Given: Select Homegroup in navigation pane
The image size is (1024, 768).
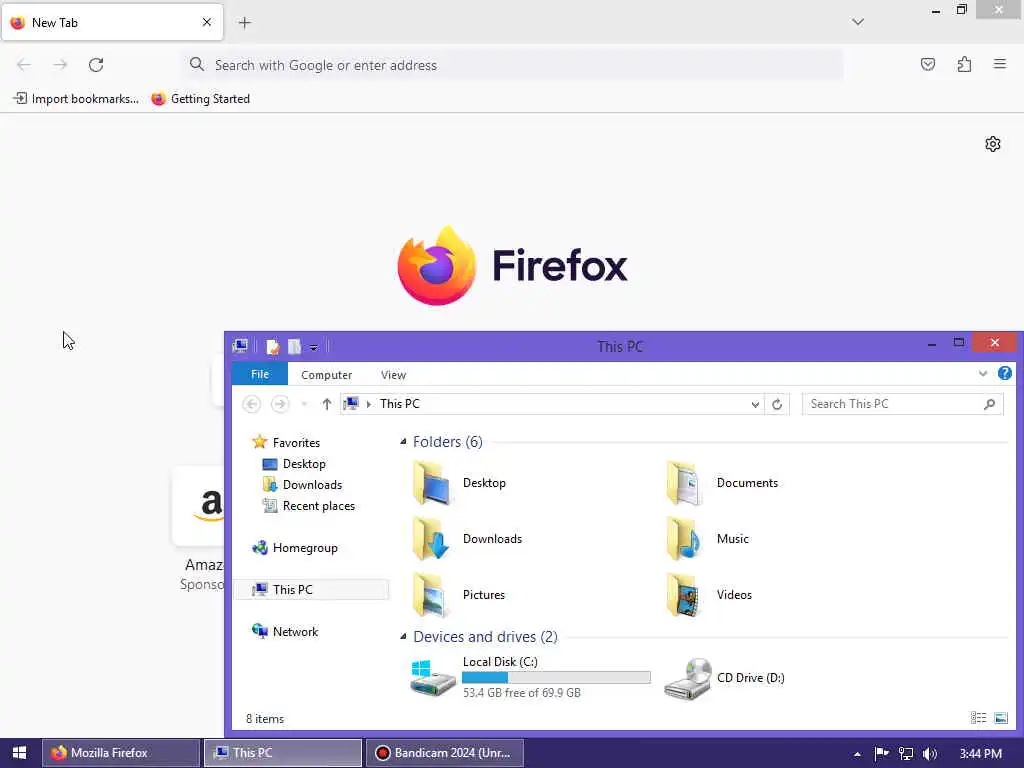Looking at the screenshot, I should click(295, 548).
